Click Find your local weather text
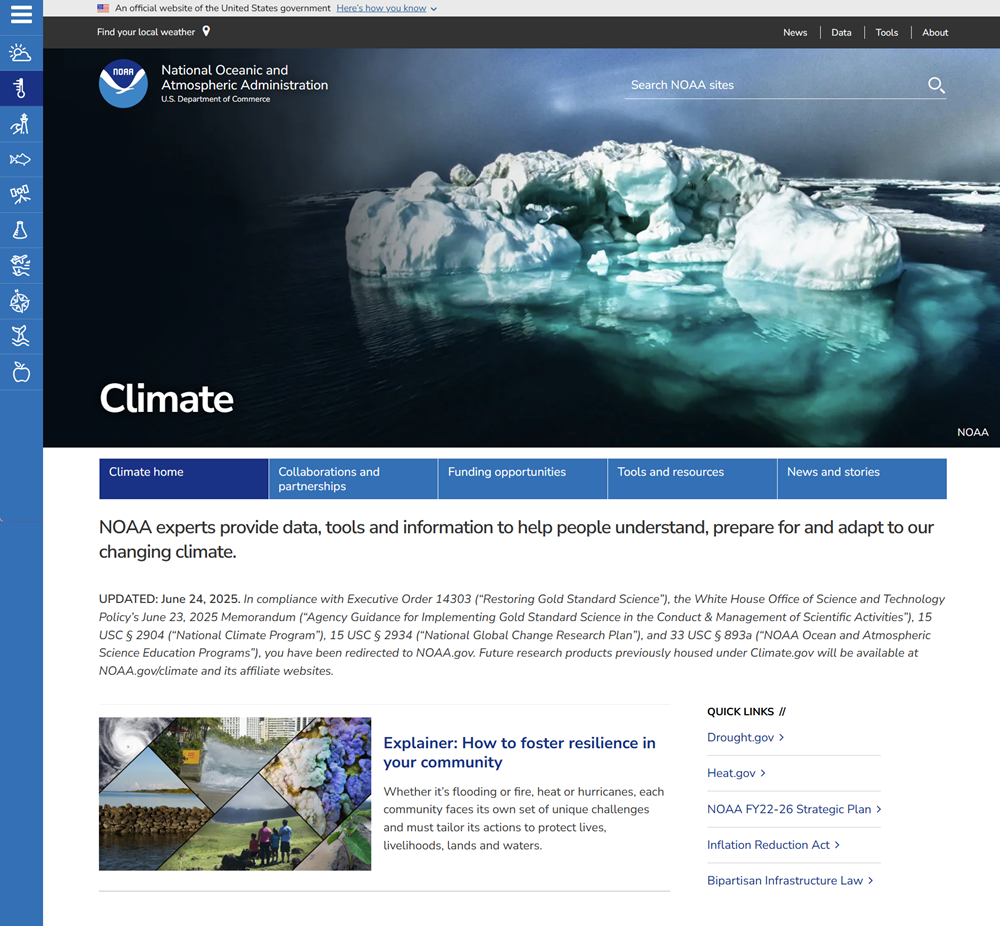Image resolution: width=1000 pixels, height=926 pixels. pyautogui.click(x=146, y=32)
